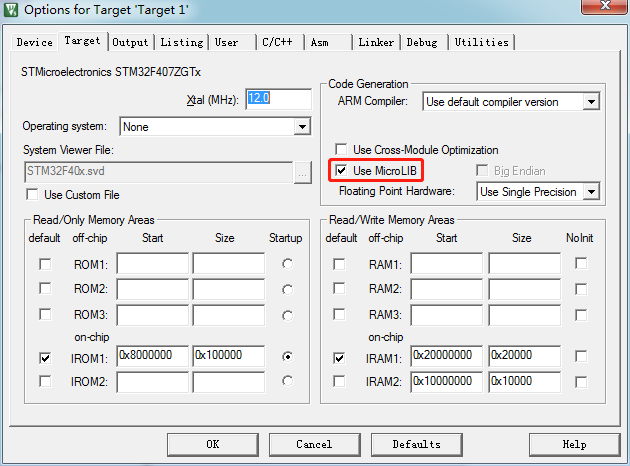630x466 pixels.
Task: Open the ARM Compiler version dropdown
Action: [511, 102]
